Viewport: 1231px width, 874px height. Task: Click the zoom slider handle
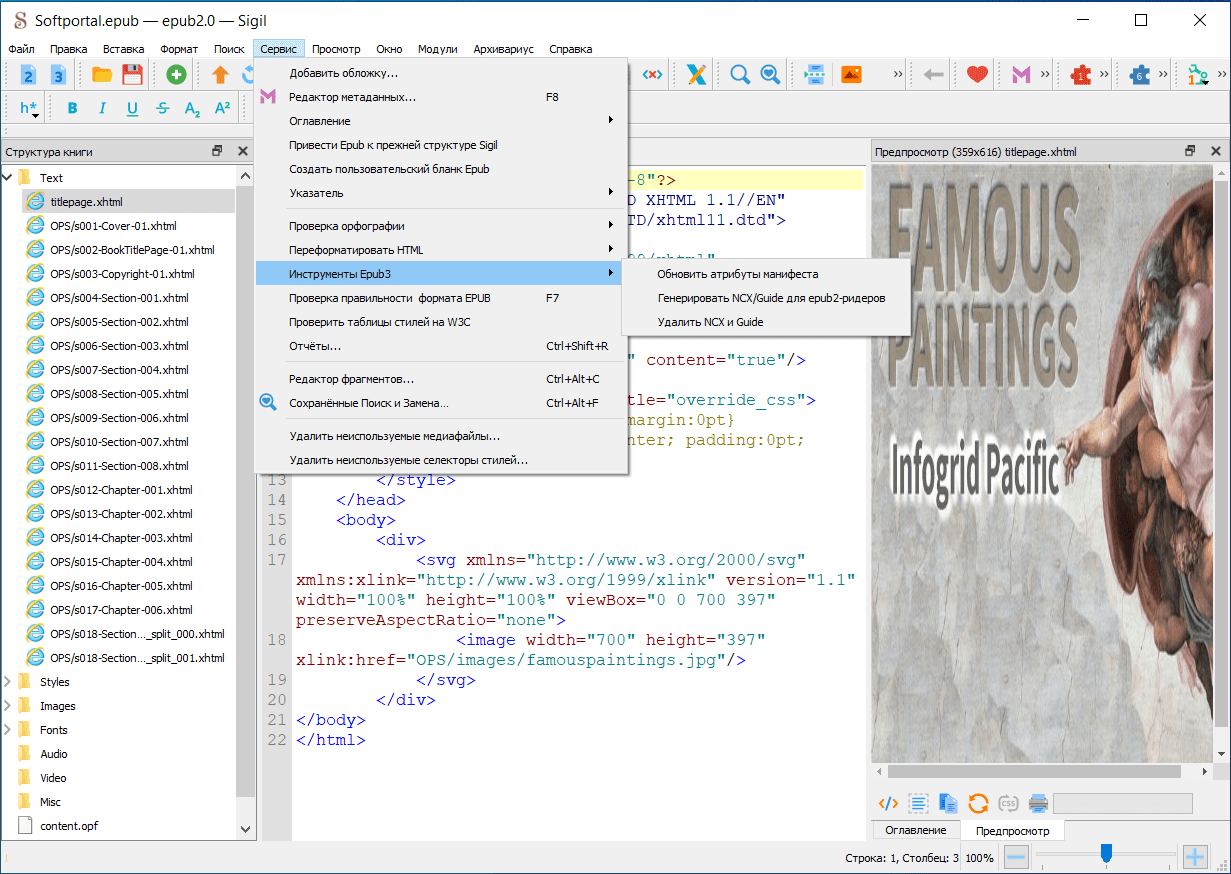coord(1106,853)
